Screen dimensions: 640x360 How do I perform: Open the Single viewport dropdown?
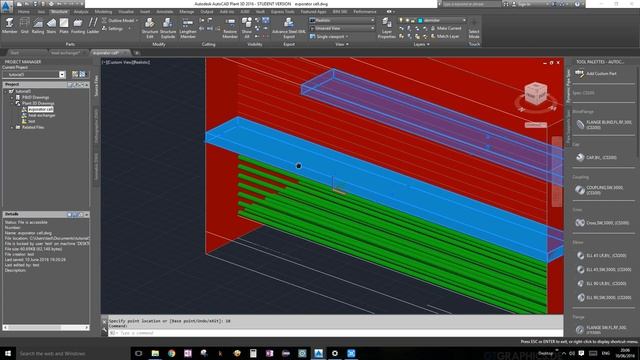tap(329, 36)
